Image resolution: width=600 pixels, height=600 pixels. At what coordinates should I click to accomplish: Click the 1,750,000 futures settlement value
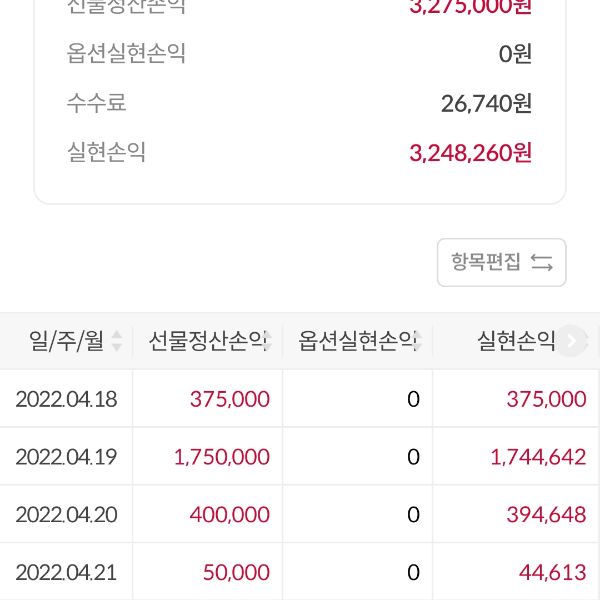pos(221,457)
